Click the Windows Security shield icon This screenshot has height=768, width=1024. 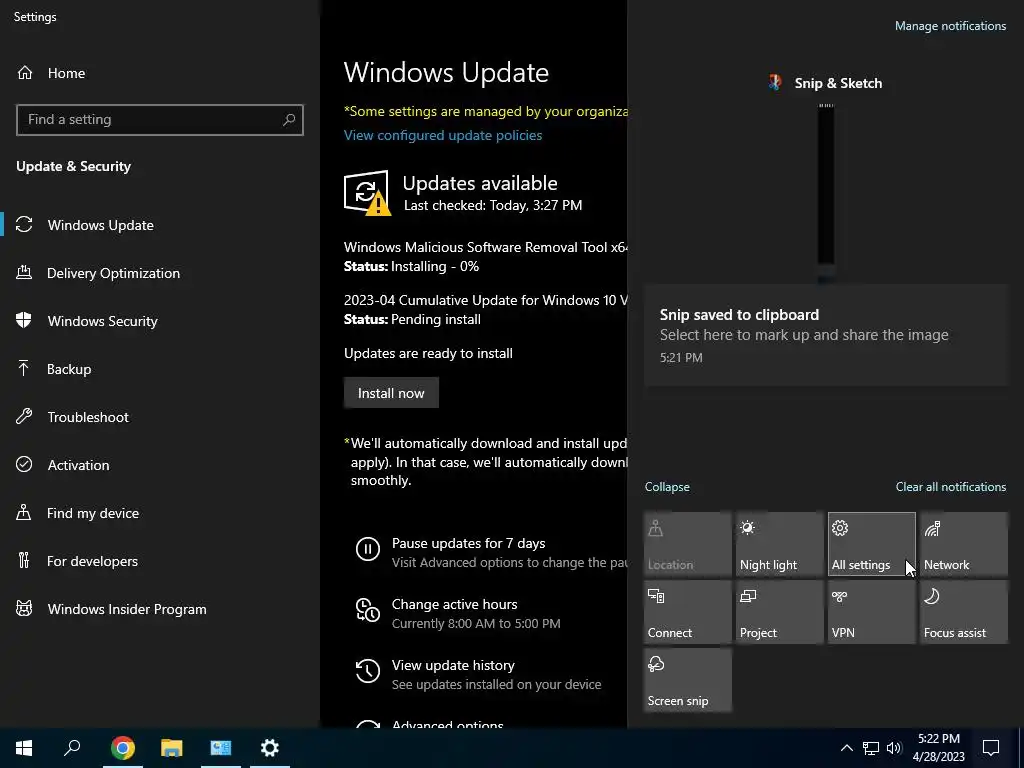point(24,320)
